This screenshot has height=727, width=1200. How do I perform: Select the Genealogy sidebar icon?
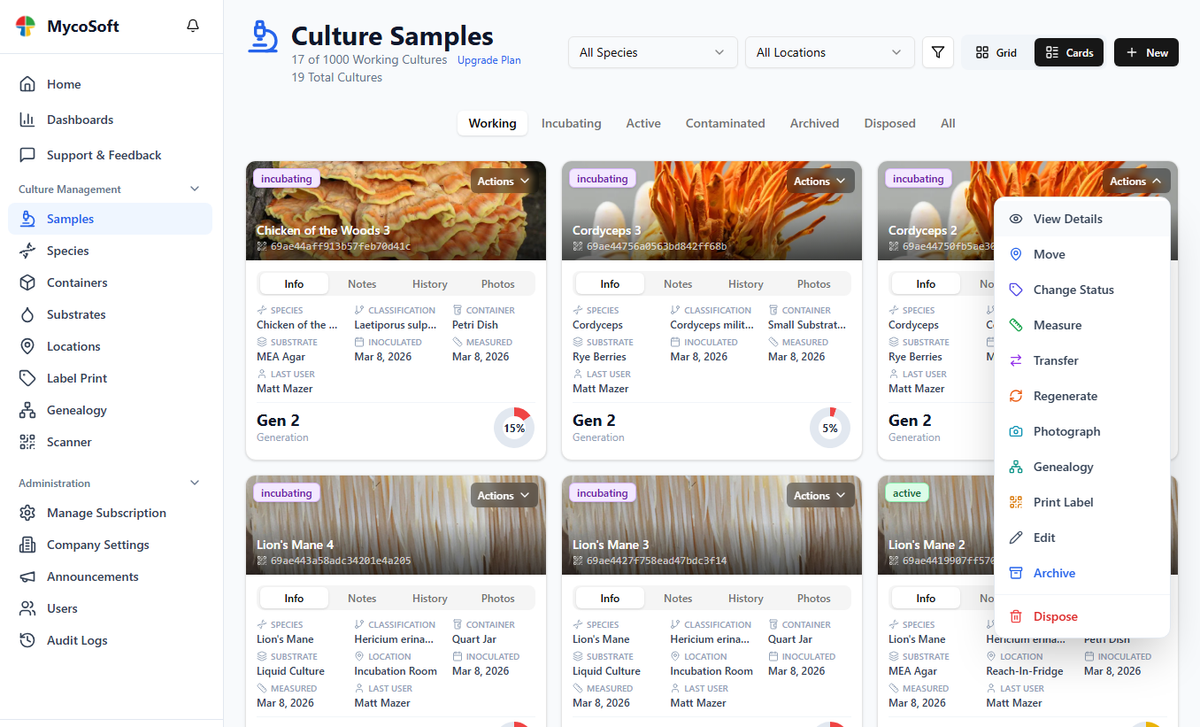click(x=26, y=409)
